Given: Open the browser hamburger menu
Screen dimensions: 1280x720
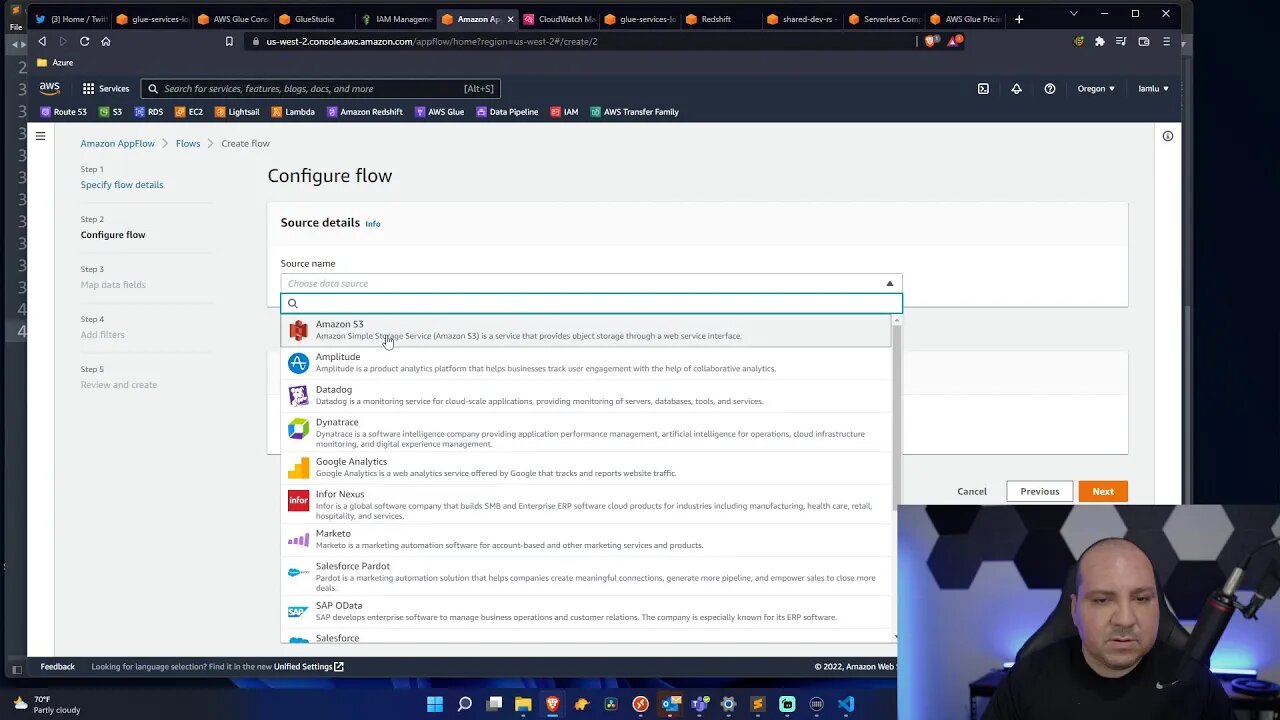Looking at the screenshot, I should coord(1166,41).
